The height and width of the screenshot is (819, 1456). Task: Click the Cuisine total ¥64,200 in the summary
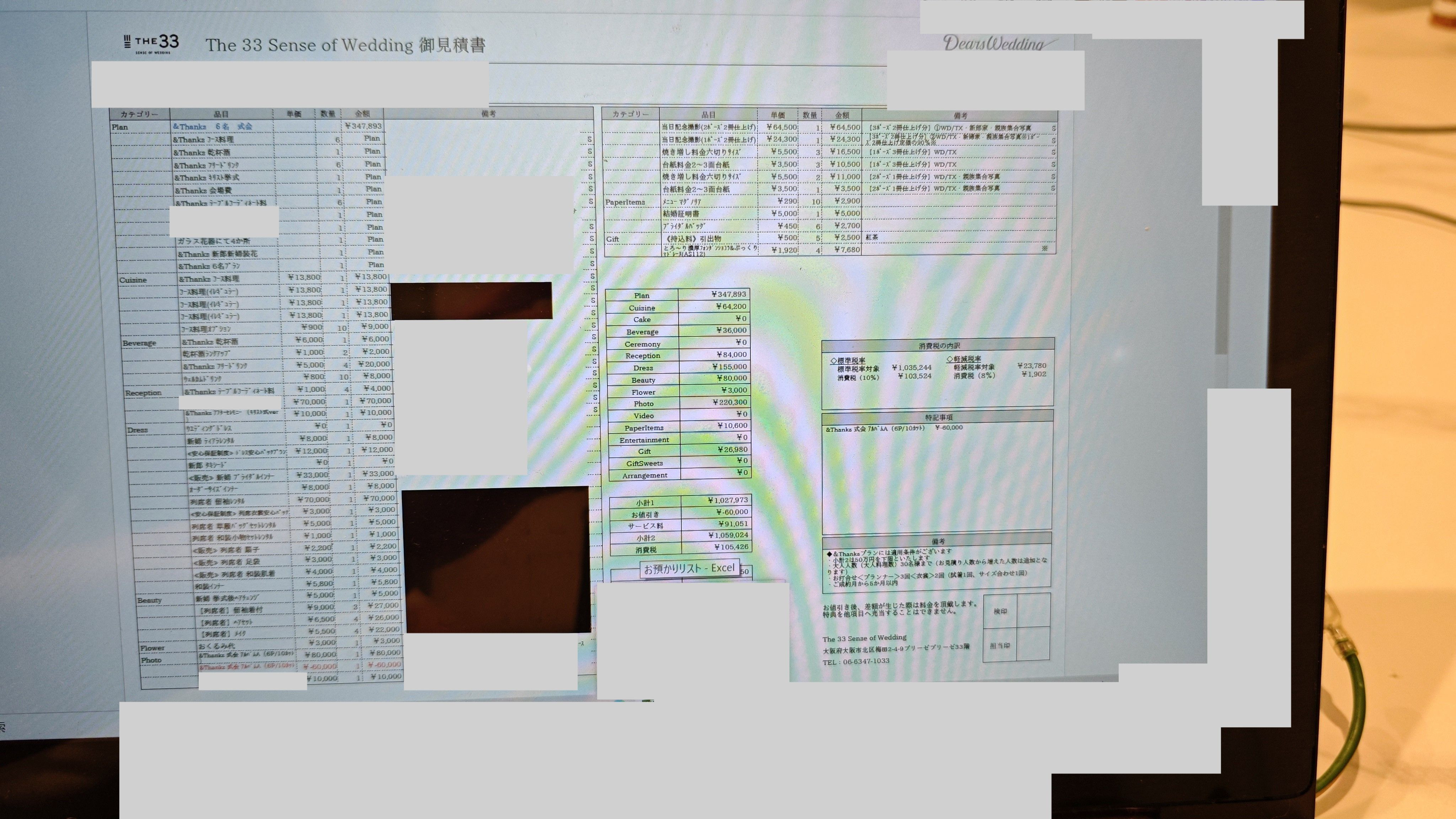coord(732,306)
